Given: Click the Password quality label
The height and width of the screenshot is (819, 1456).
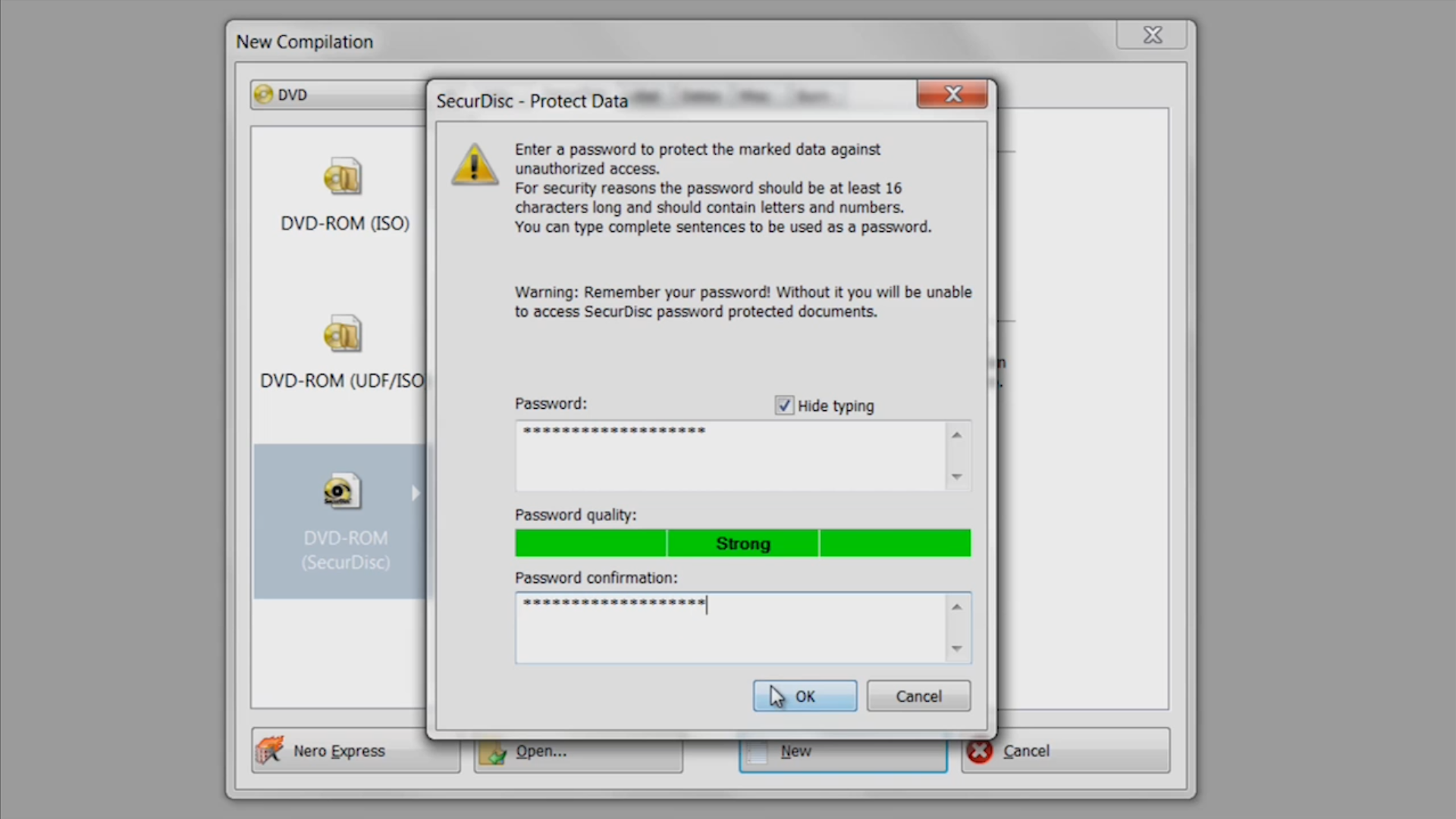Looking at the screenshot, I should 576,515.
